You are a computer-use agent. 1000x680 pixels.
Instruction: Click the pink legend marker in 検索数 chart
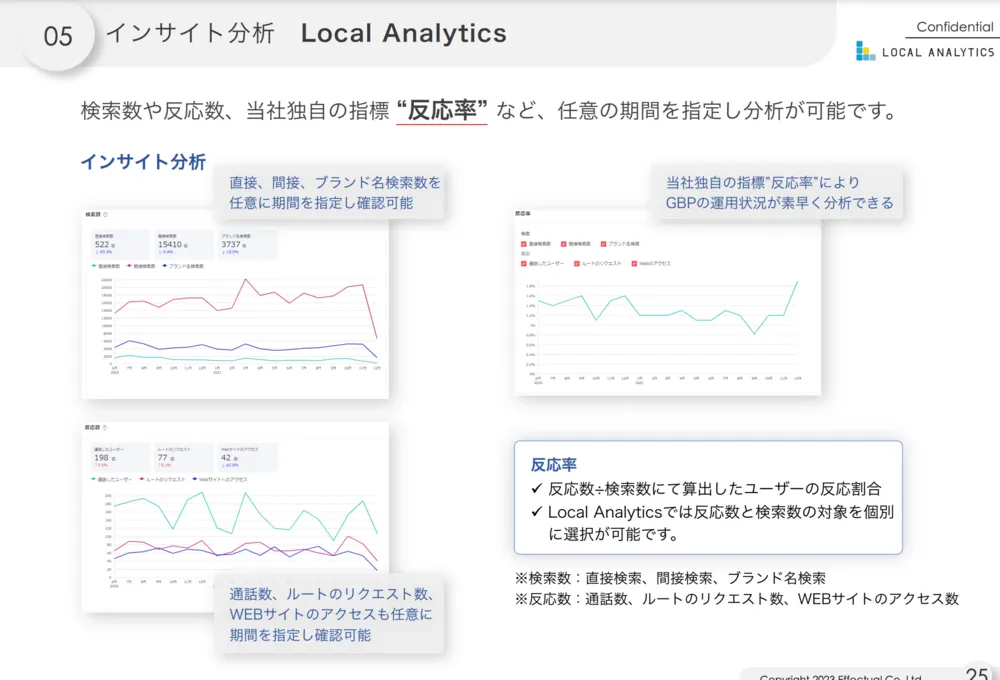click(x=129, y=266)
